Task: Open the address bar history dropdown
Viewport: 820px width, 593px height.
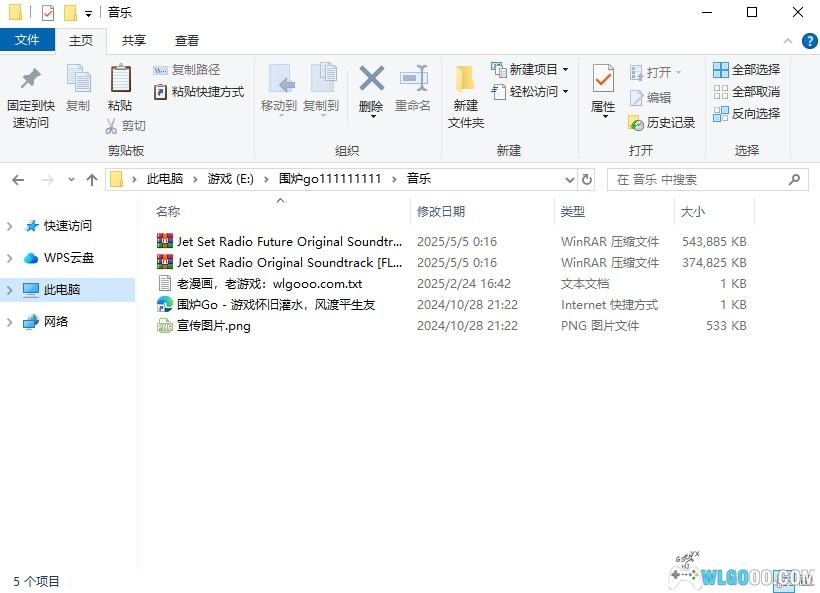Action: click(x=570, y=180)
